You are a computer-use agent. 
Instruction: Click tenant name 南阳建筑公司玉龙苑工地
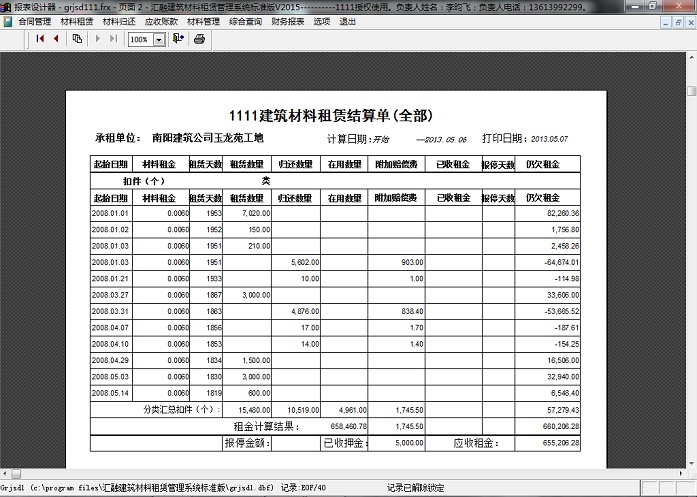208,138
